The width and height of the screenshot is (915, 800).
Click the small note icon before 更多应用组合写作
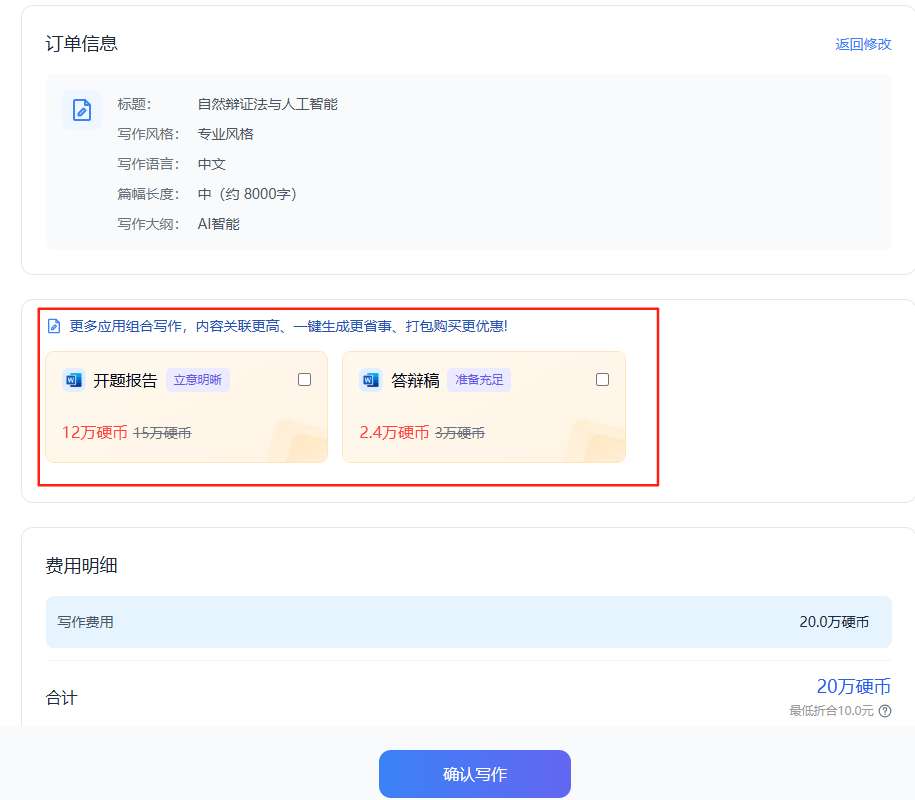(x=55, y=326)
